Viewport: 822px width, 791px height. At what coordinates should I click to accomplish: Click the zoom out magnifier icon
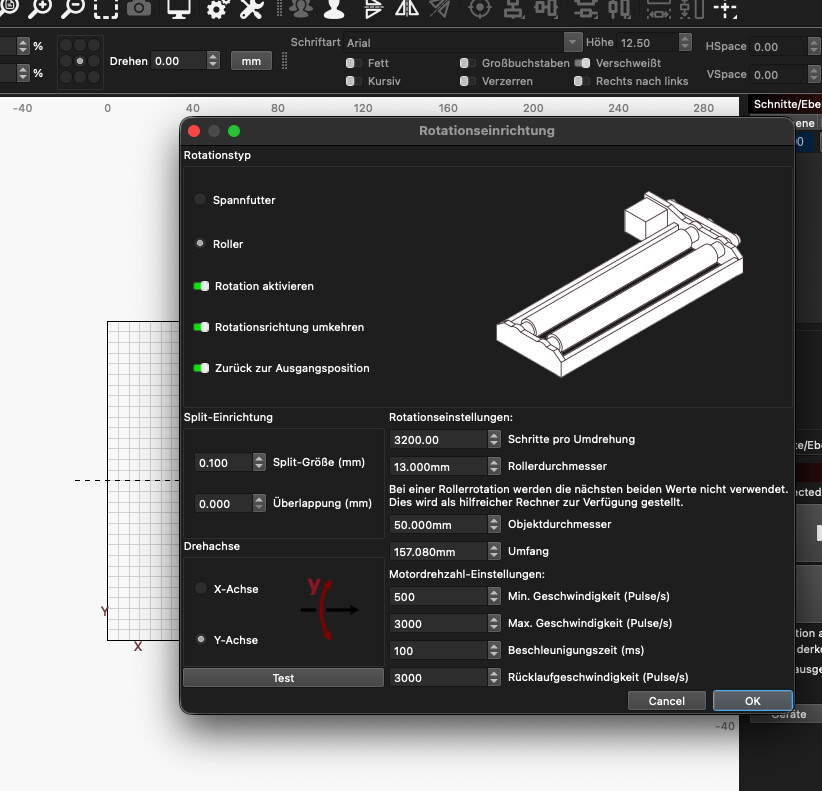click(x=72, y=9)
